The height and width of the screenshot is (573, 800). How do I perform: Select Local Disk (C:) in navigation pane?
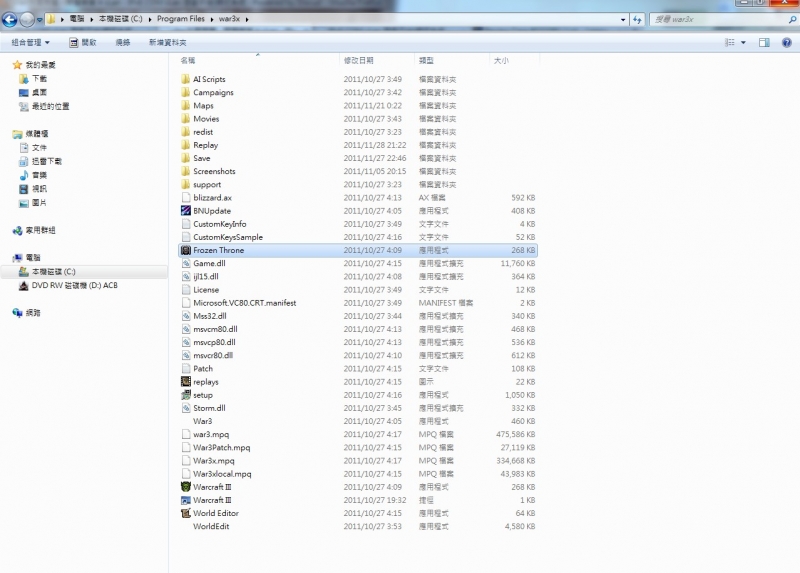click(54, 271)
